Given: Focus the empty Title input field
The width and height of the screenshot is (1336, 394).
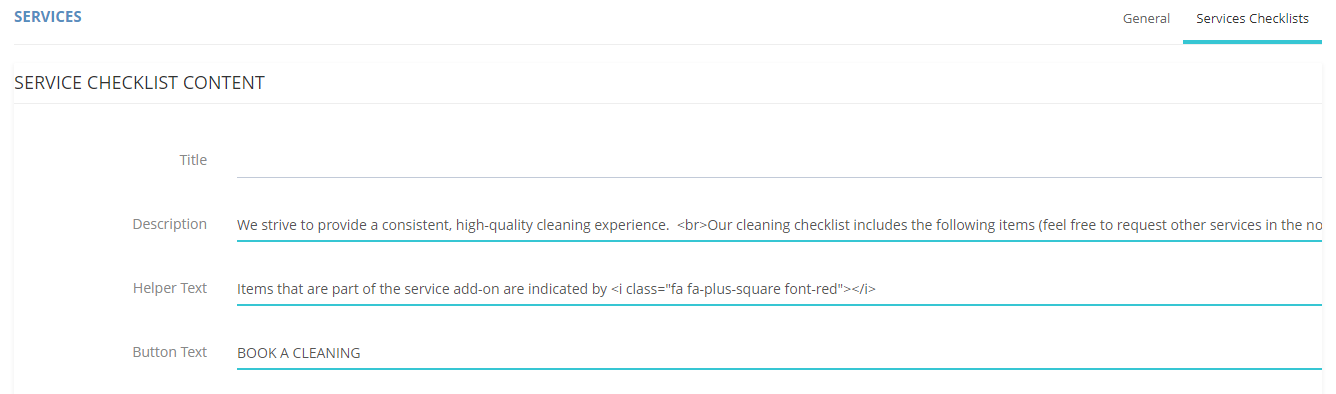Looking at the screenshot, I should coord(779,161).
